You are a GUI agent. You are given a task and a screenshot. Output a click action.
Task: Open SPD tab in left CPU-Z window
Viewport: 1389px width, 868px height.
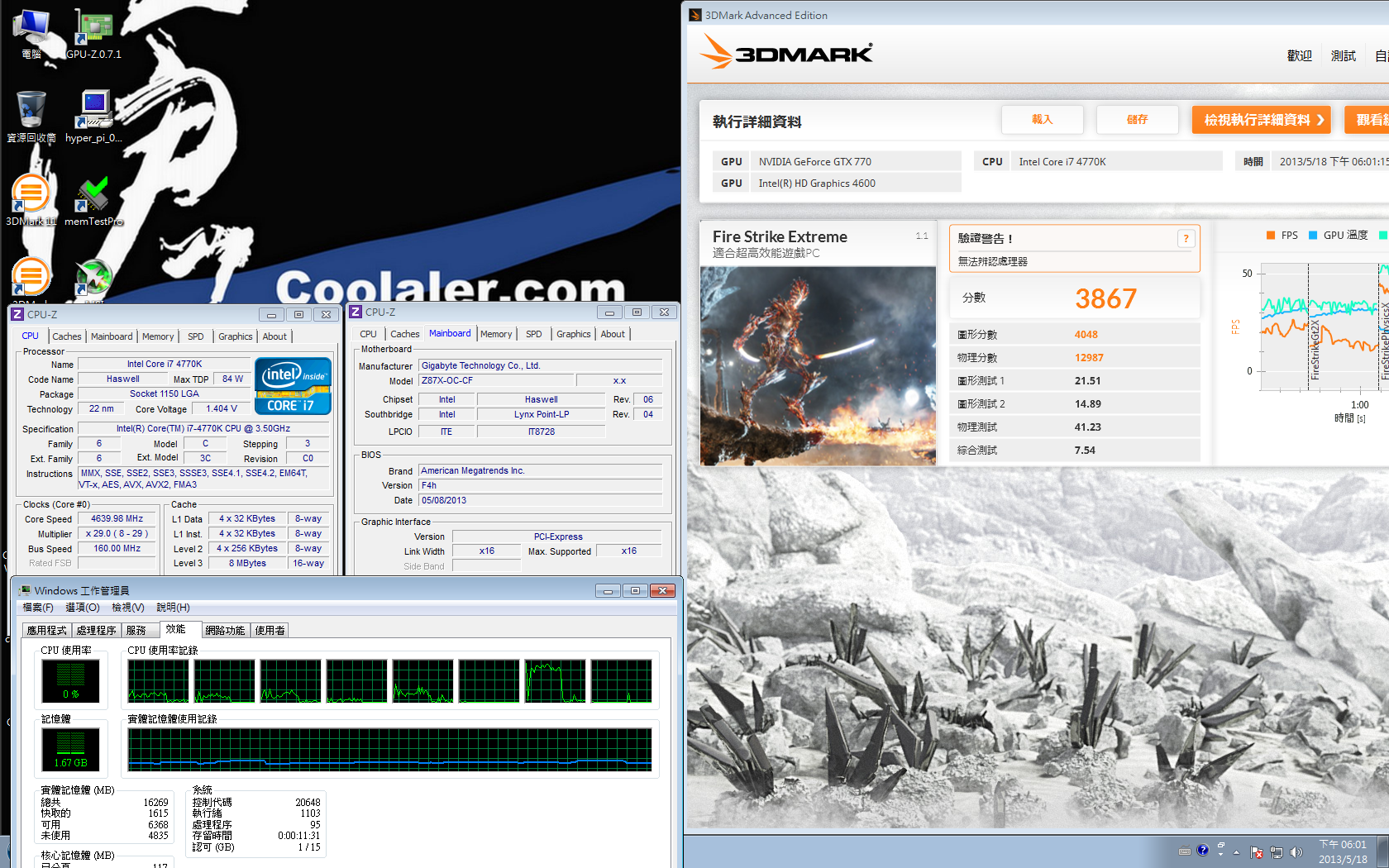click(196, 336)
